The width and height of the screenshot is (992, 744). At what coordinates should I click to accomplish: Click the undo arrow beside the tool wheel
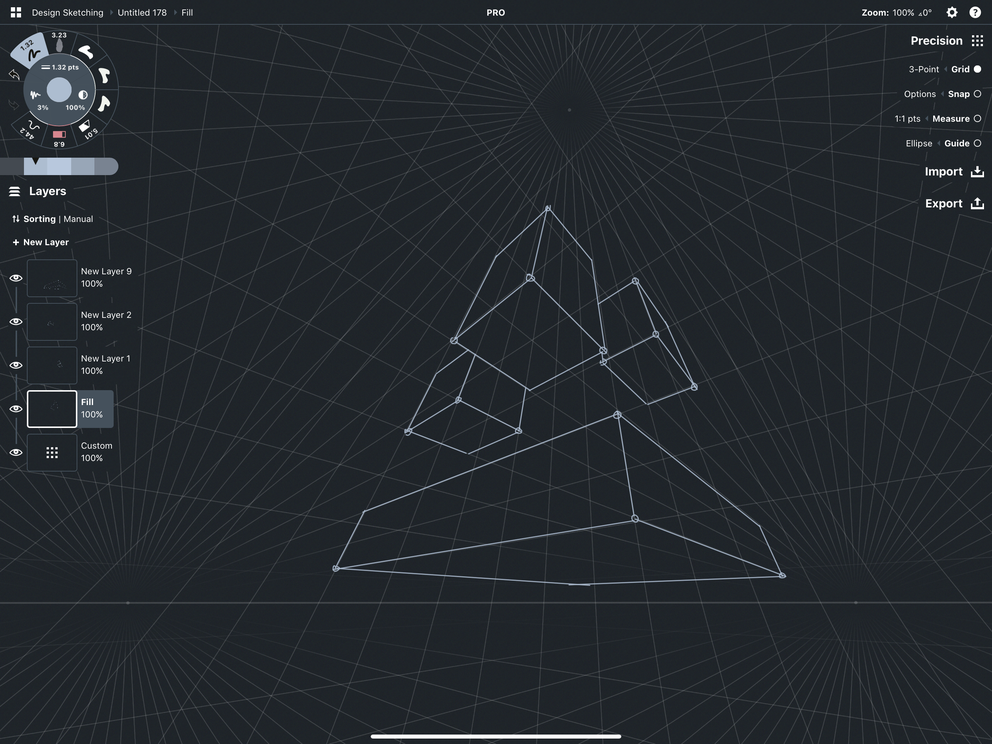coord(14,73)
